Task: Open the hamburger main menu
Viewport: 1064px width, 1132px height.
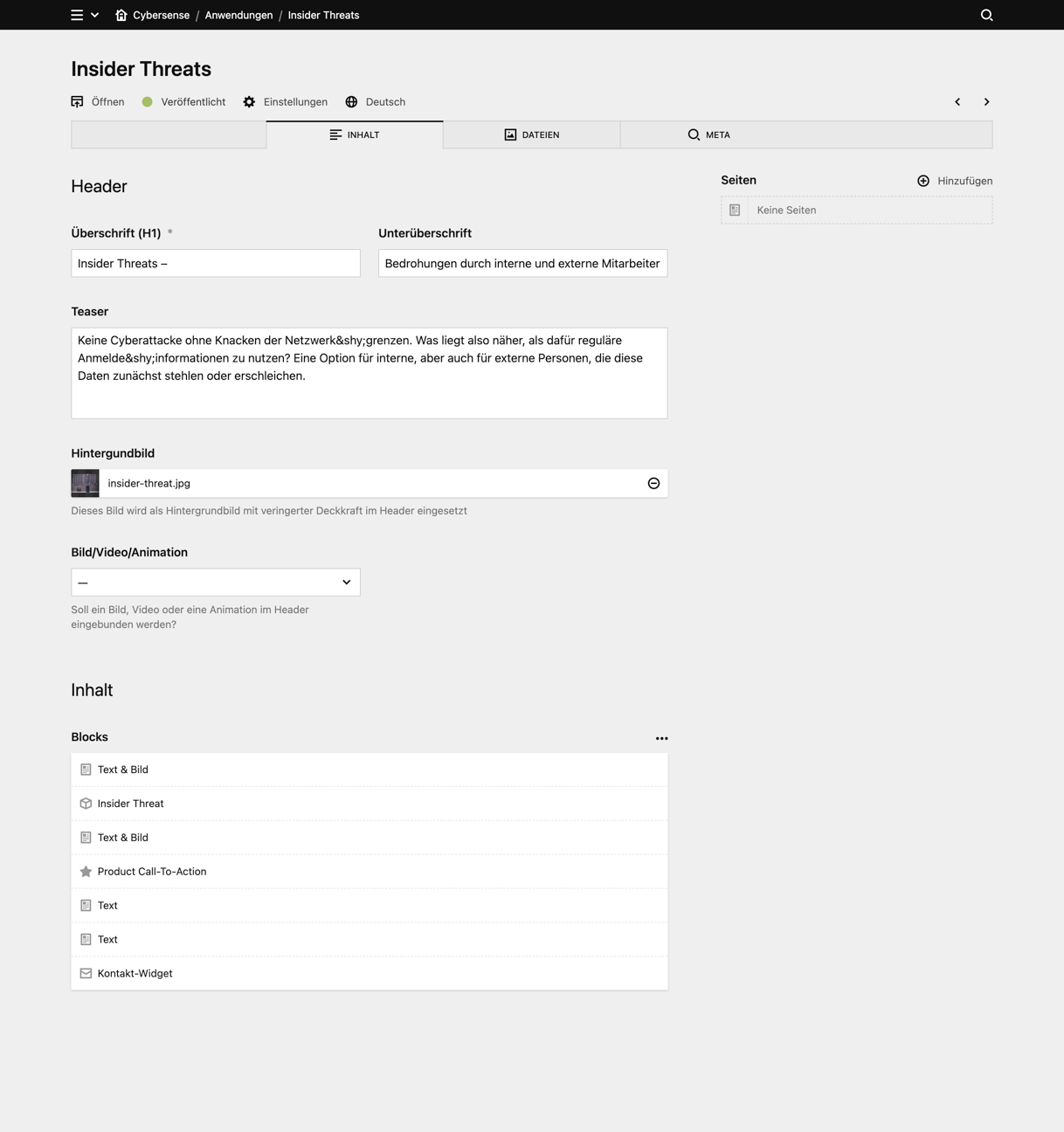Action: 77,15
